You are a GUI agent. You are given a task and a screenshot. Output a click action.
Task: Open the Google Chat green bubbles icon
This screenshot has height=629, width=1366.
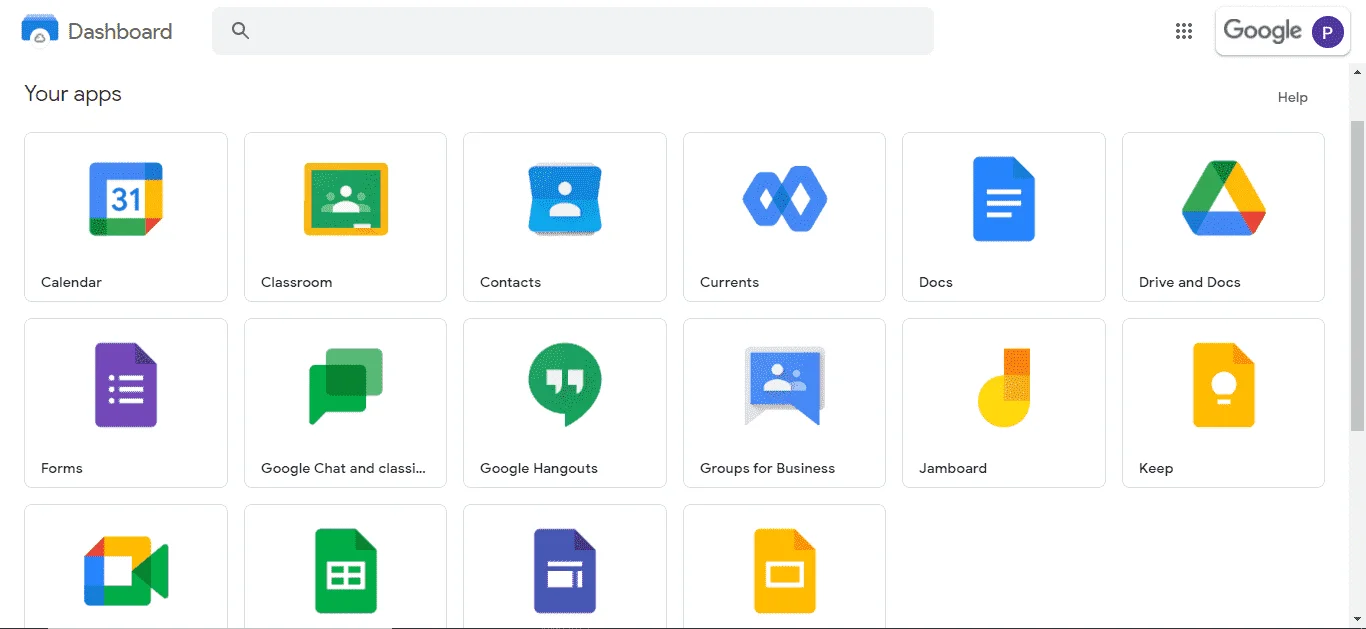coord(345,386)
